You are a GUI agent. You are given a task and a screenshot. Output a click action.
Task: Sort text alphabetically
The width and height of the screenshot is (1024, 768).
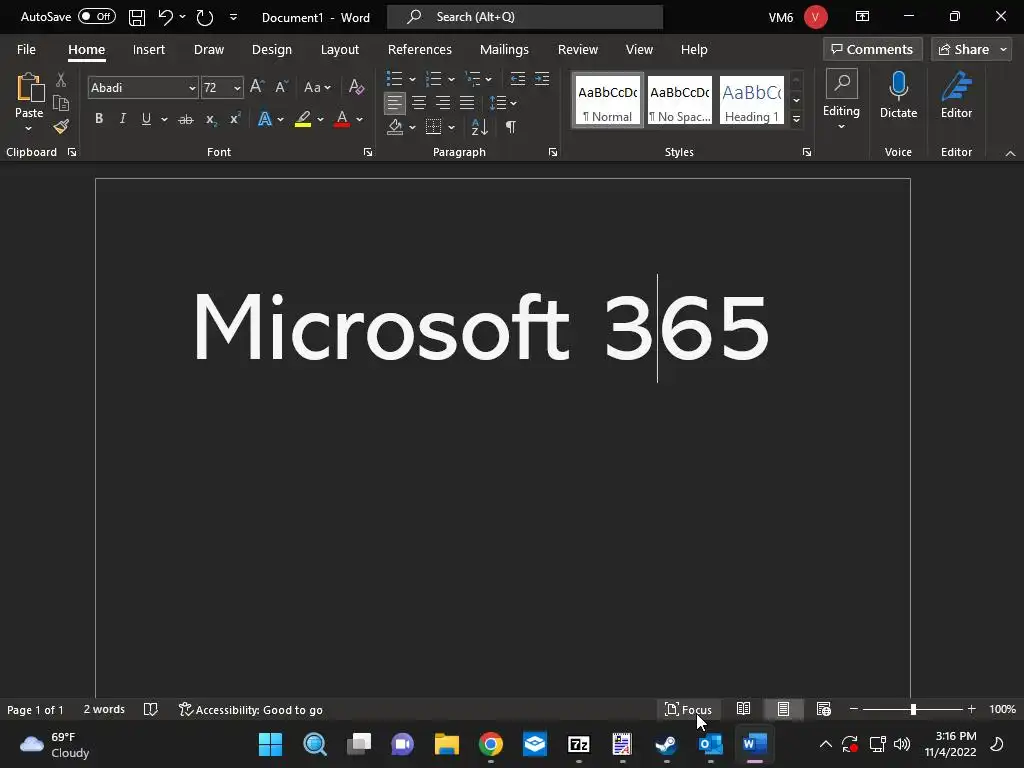coord(479,127)
